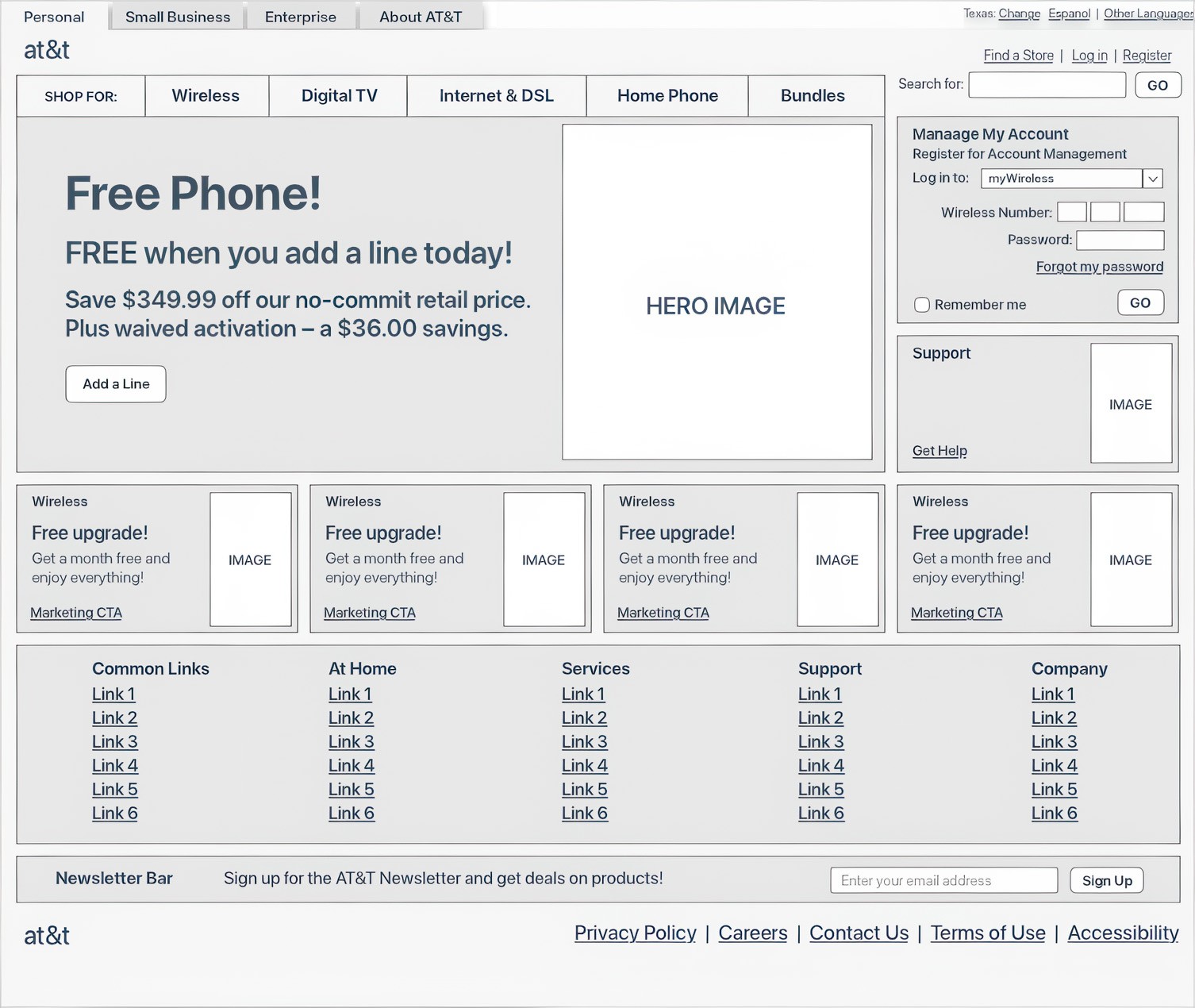This screenshot has height=1008, width=1195.
Task: Open Home Phone shop section
Action: [x=667, y=96]
